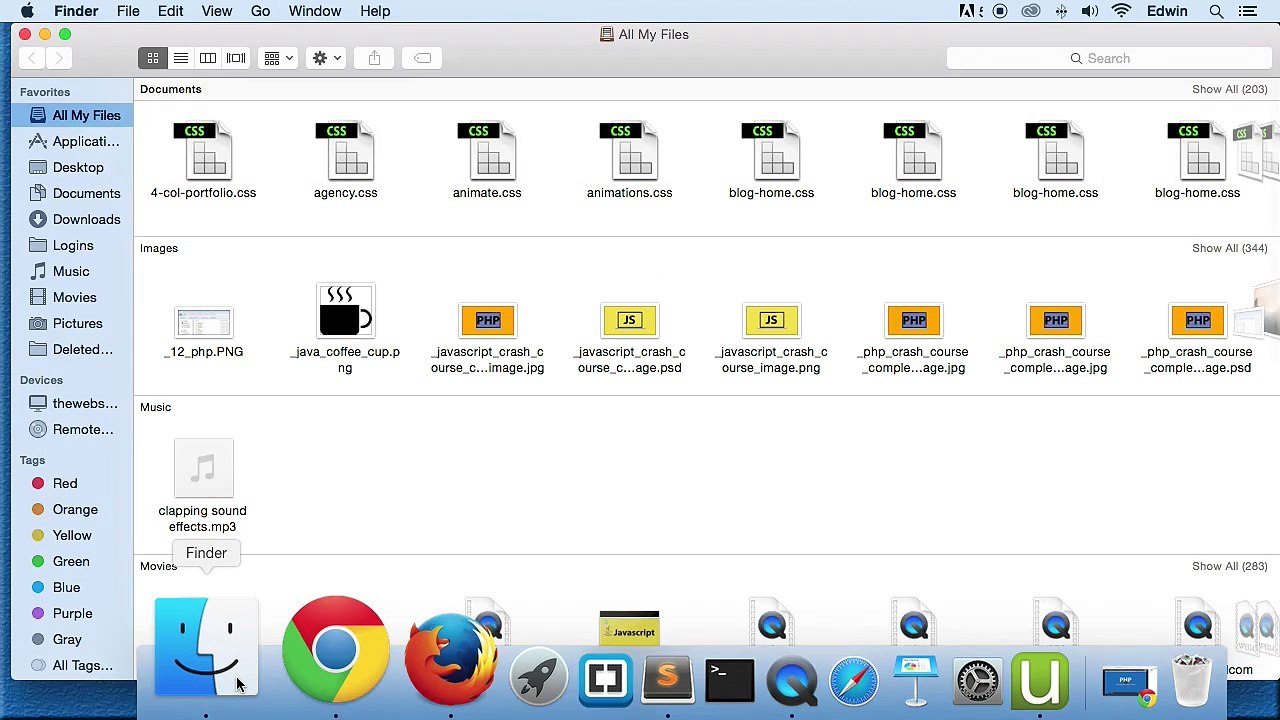This screenshot has width=1280, height=720.
Task: Focus the Finder Search field
Action: 1107,58
